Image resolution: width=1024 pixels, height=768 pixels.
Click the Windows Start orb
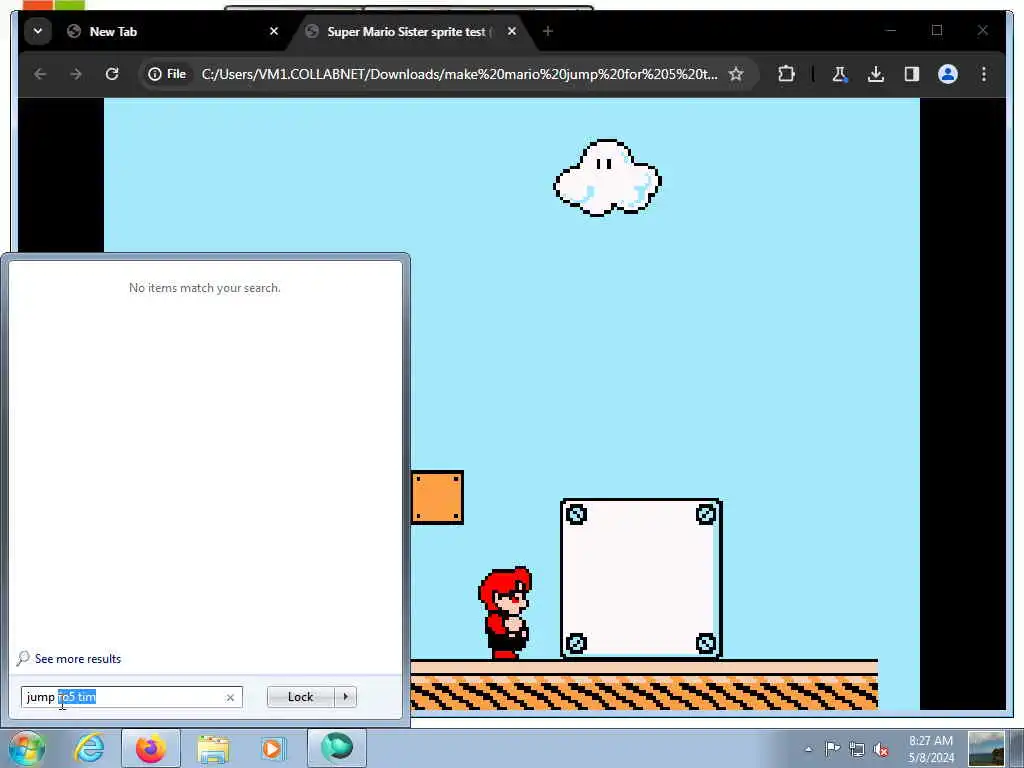coord(27,748)
